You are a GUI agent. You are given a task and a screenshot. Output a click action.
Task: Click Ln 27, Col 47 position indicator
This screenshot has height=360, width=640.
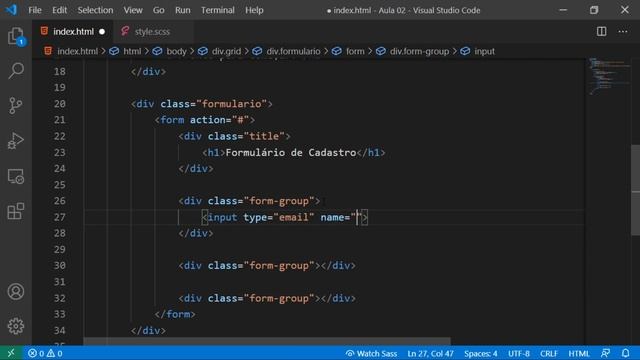tap(430, 353)
